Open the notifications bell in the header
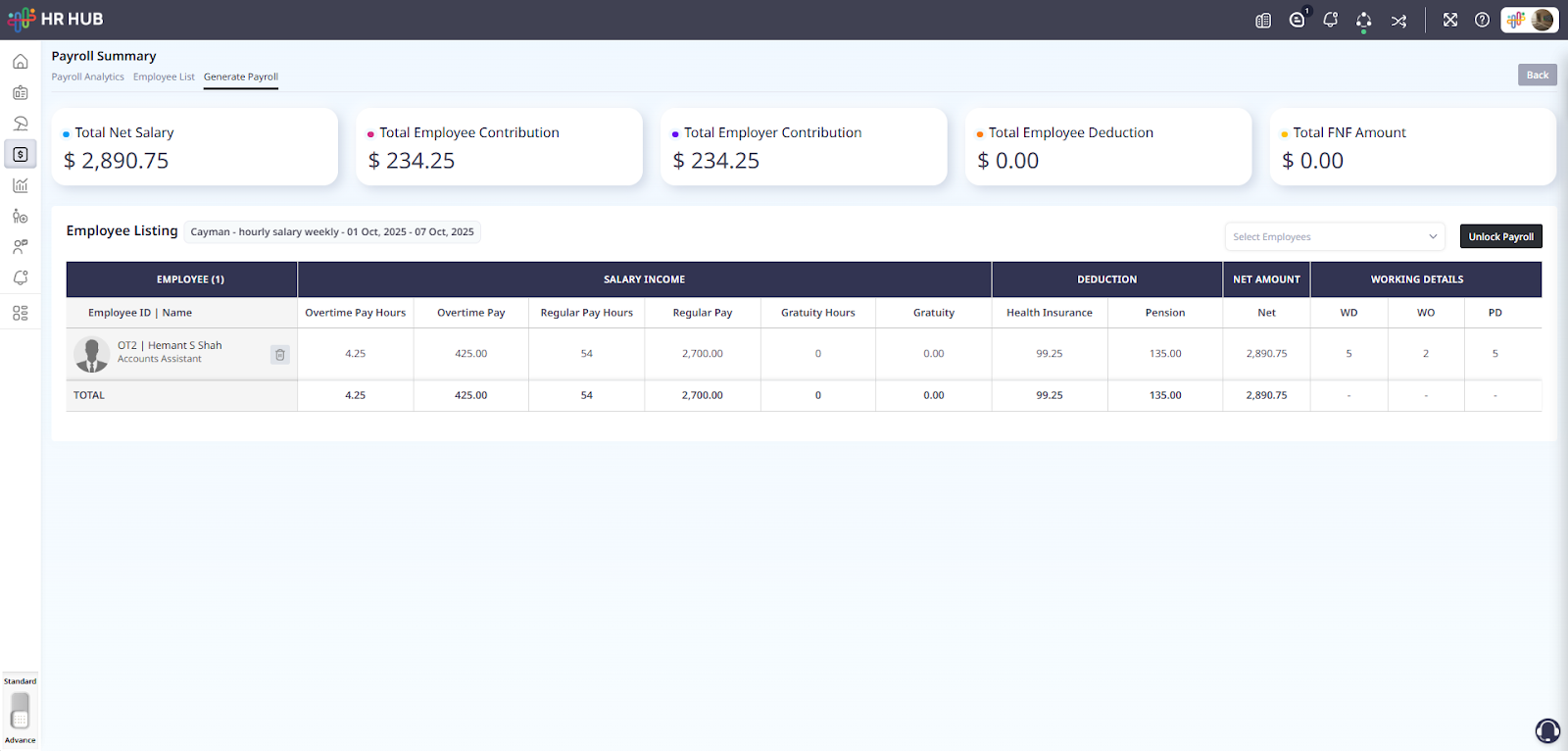This screenshot has height=751, width=1568. 1331,20
